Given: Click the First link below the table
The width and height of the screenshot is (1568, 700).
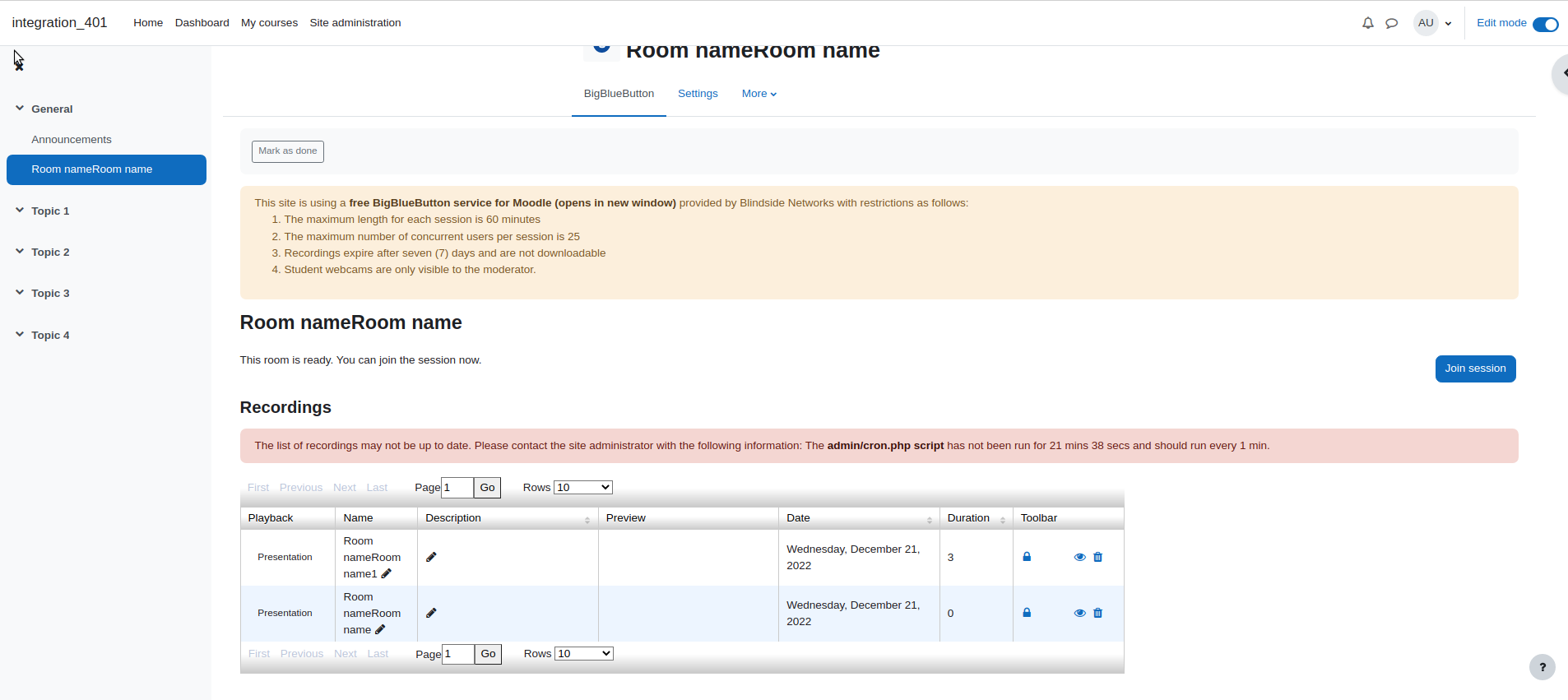Looking at the screenshot, I should pyautogui.click(x=259, y=654).
